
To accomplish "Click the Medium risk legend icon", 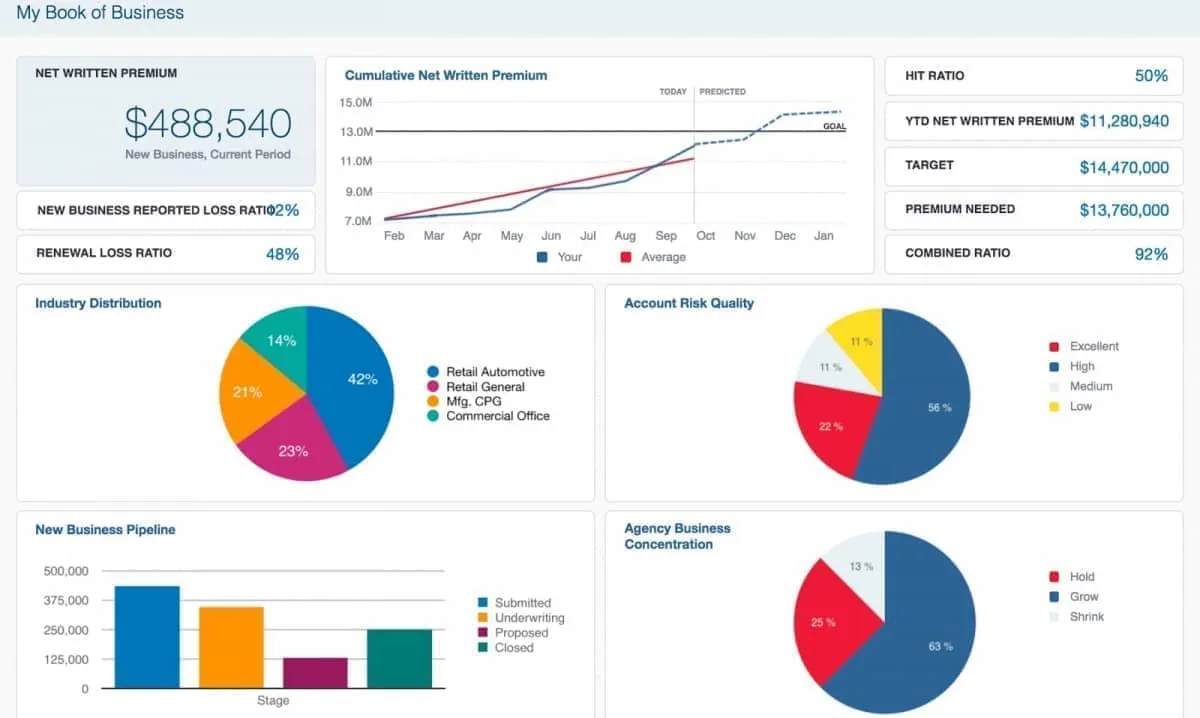I will (1052, 386).
